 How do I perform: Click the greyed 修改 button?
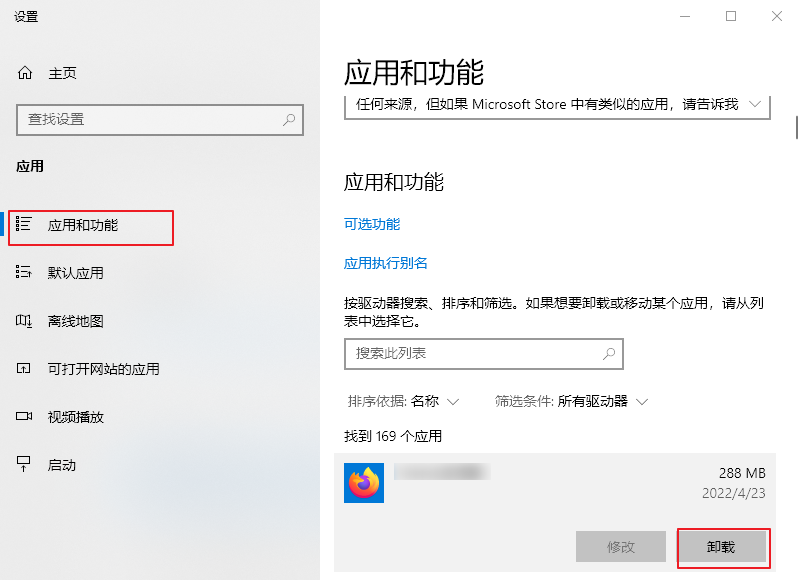pyautogui.click(x=620, y=547)
